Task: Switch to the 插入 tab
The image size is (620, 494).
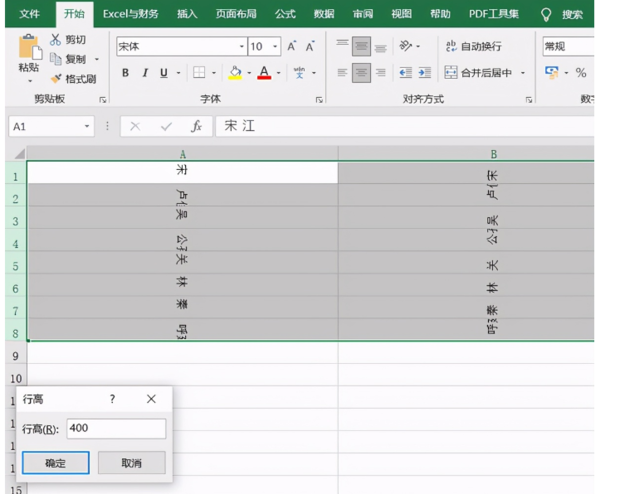Action: point(187,14)
